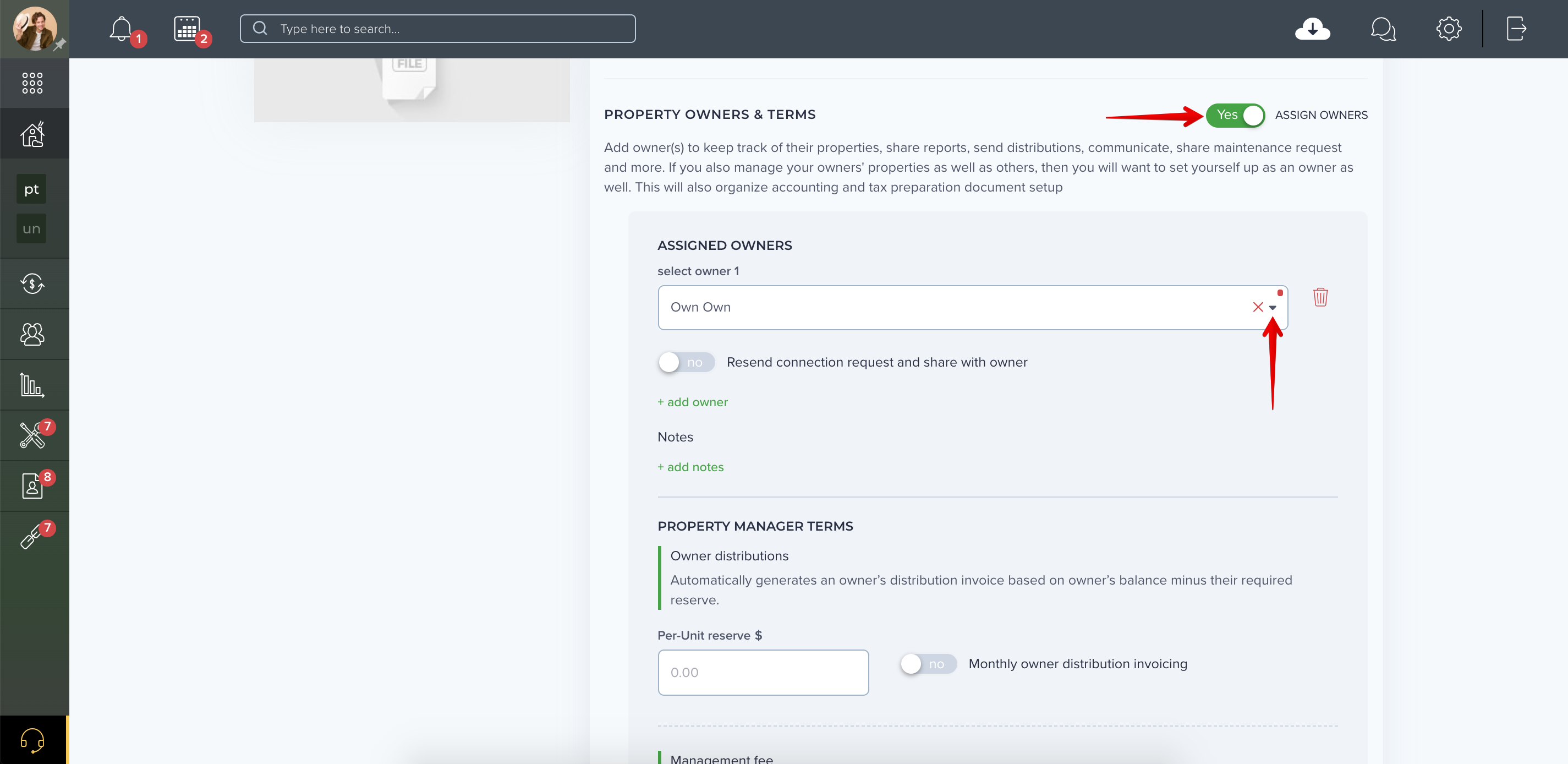1568x764 pixels.
Task: Click the cloud download icon
Action: (x=1312, y=29)
